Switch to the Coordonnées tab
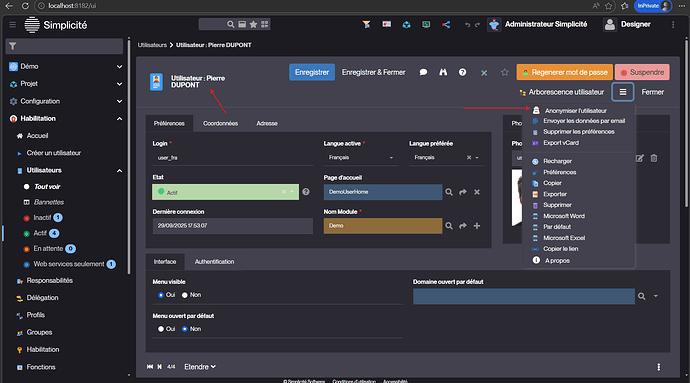The height and width of the screenshot is (383, 690). tap(220, 123)
